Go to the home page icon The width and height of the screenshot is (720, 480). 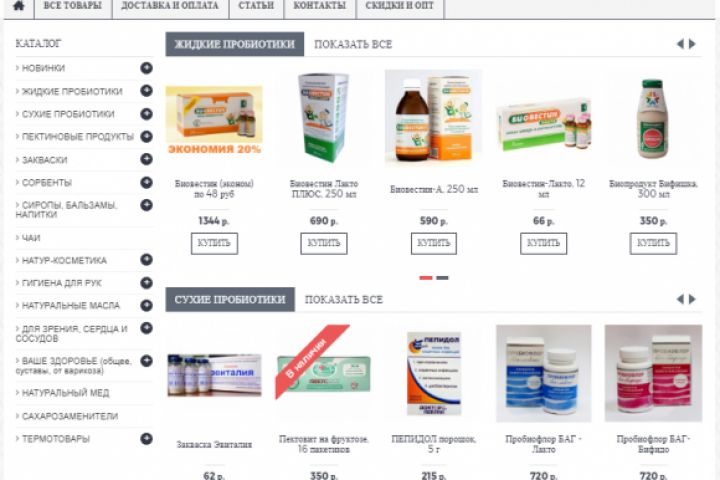click(19, 6)
